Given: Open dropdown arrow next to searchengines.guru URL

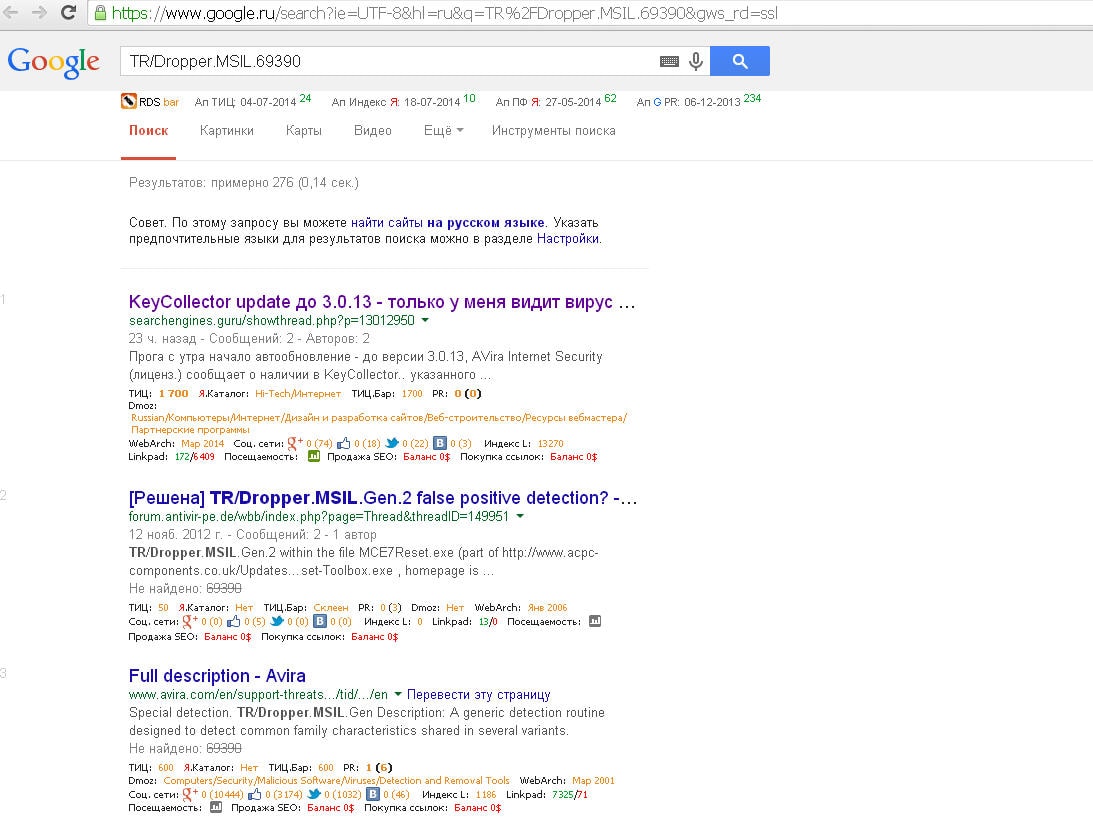Looking at the screenshot, I should pyautogui.click(x=425, y=321).
